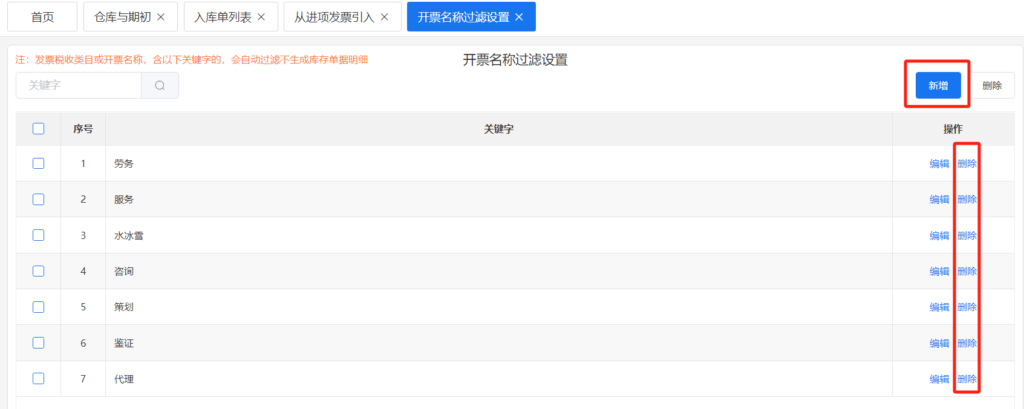Viewport: 1024px width, 409px height.
Task: Click the page title 开票名称过滤设置
Action: (x=515, y=60)
